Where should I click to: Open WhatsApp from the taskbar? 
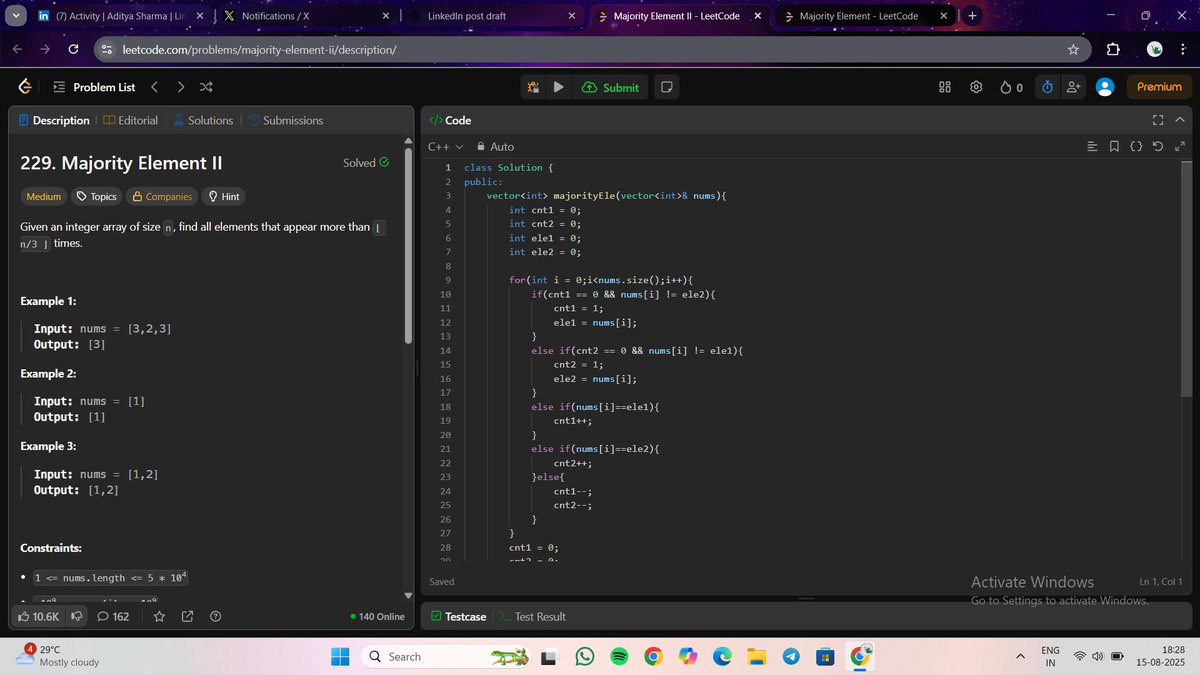click(585, 657)
